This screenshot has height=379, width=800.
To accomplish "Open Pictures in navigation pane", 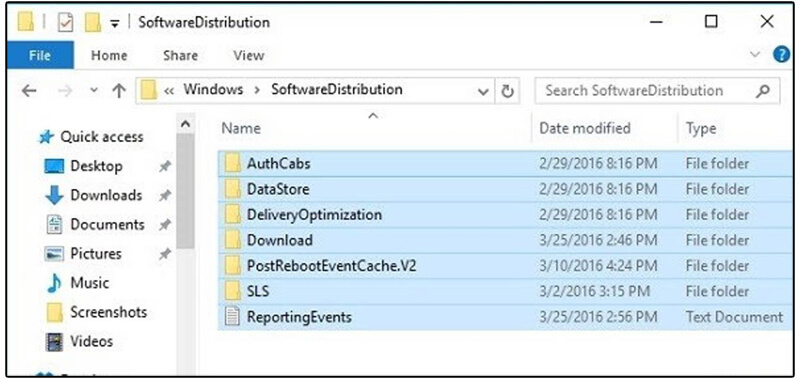I will point(84,254).
